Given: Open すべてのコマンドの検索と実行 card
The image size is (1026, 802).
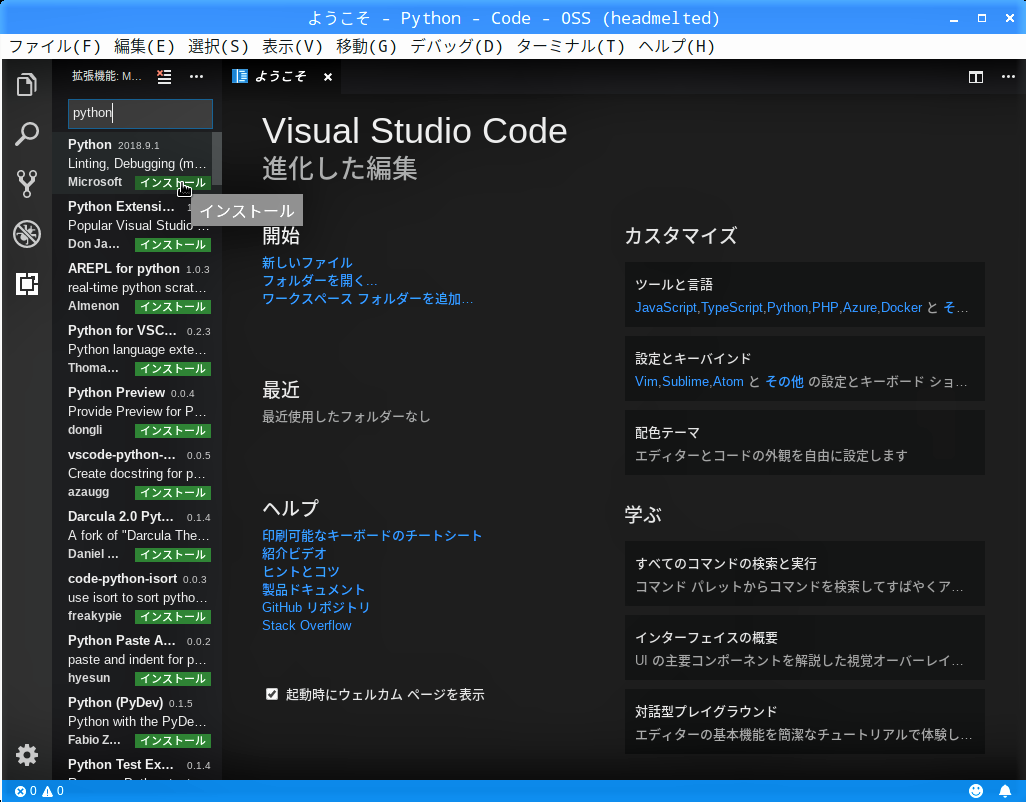Looking at the screenshot, I should coord(804,574).
